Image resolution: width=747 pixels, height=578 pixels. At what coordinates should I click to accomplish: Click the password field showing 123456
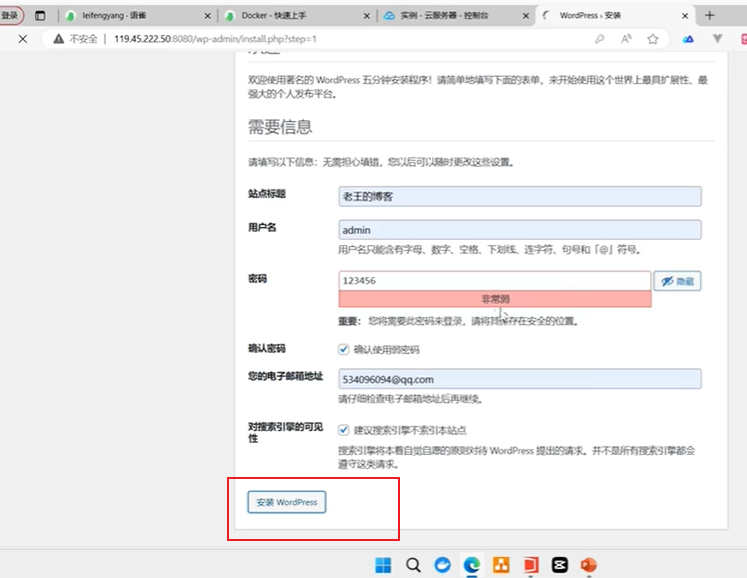[495, 281]
